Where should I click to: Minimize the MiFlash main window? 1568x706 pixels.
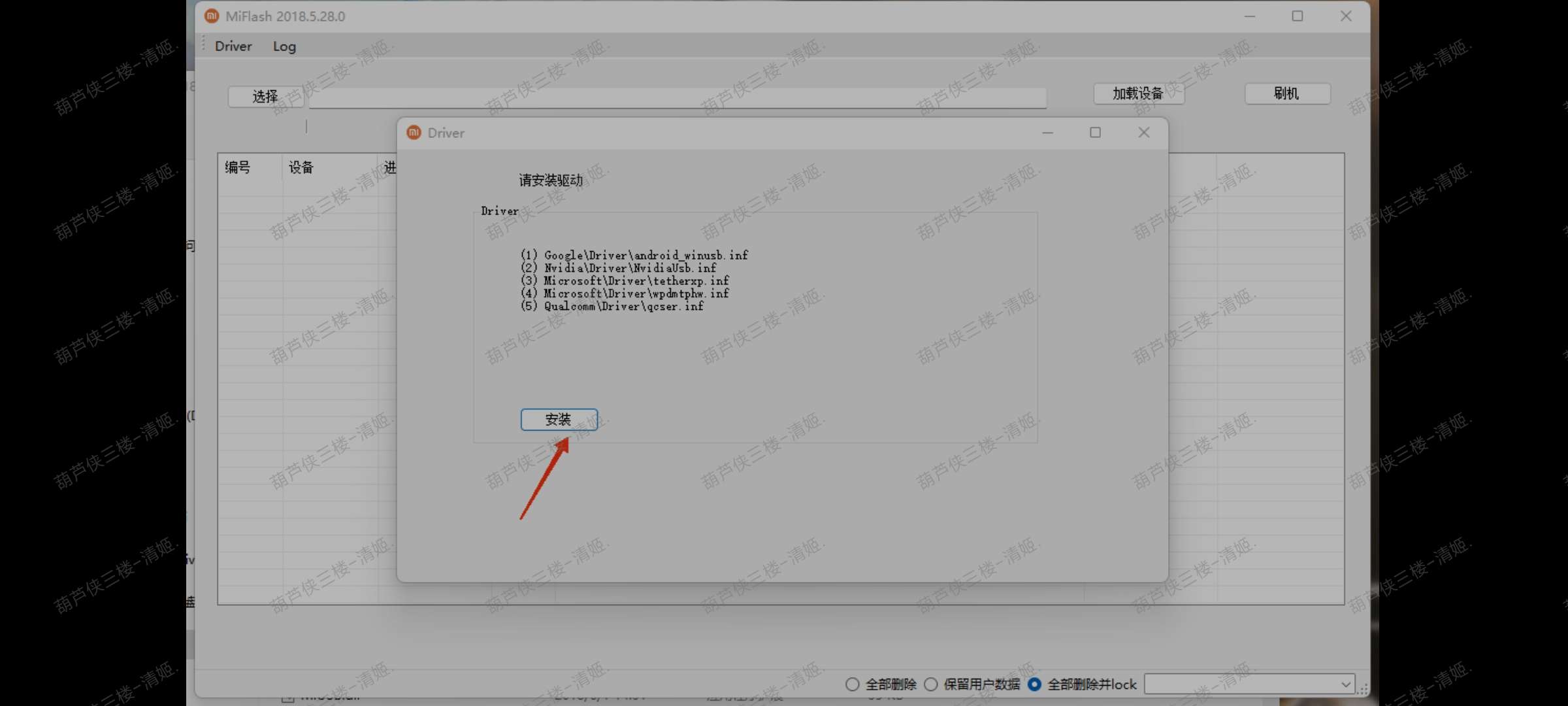pyautogui.click(x=1250, y=16)
